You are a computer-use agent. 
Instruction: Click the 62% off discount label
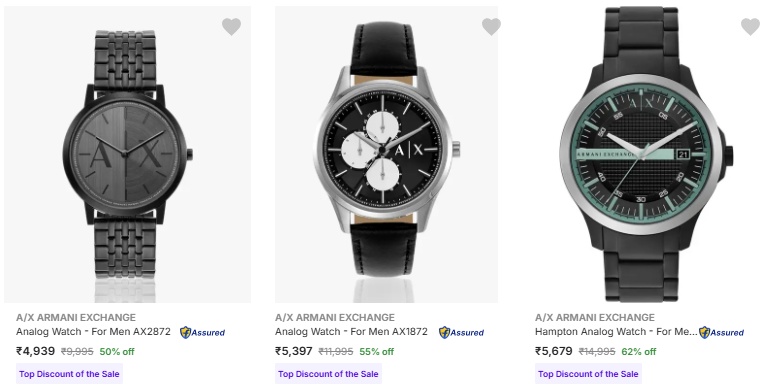(x=639, y=352)
